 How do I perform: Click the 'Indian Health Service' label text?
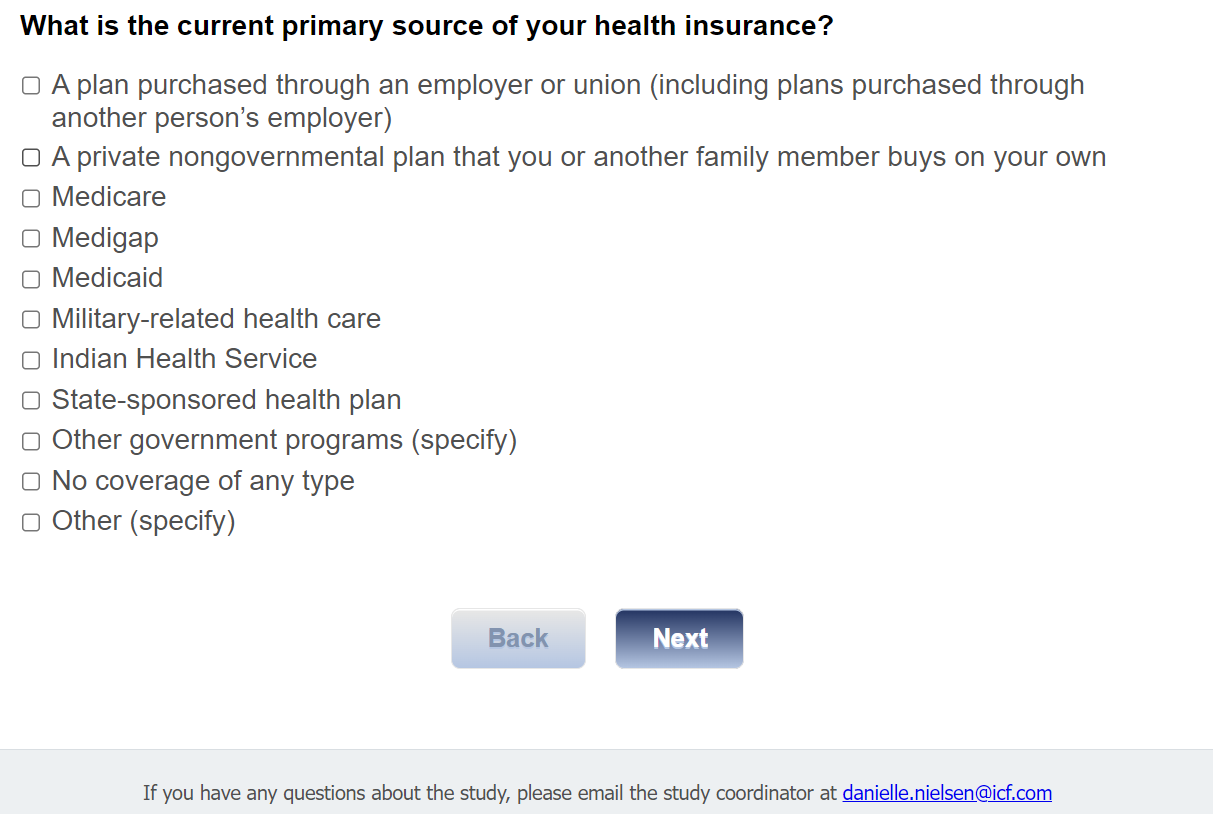click(184, 359)
